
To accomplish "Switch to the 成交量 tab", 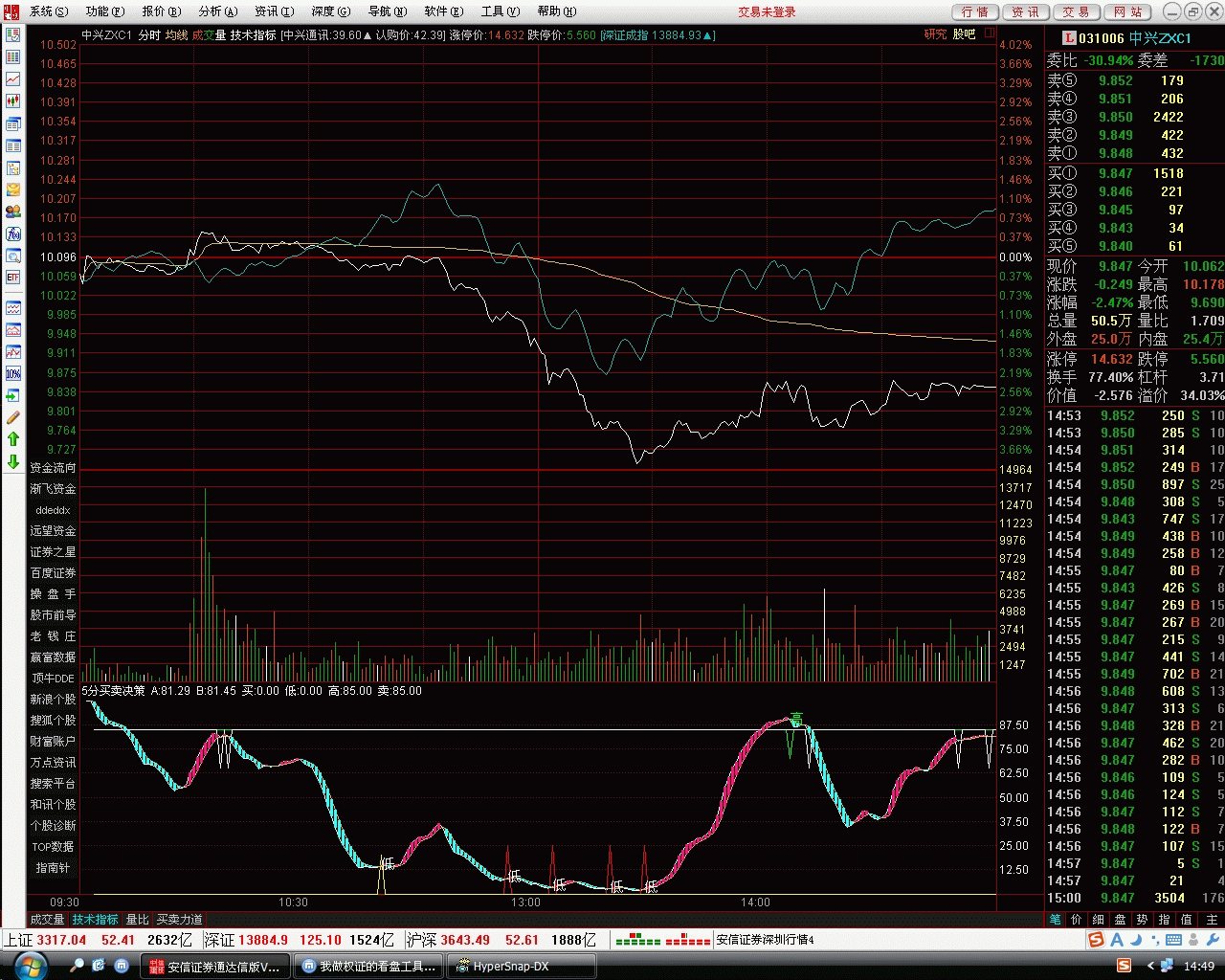I will coord(47,920).
